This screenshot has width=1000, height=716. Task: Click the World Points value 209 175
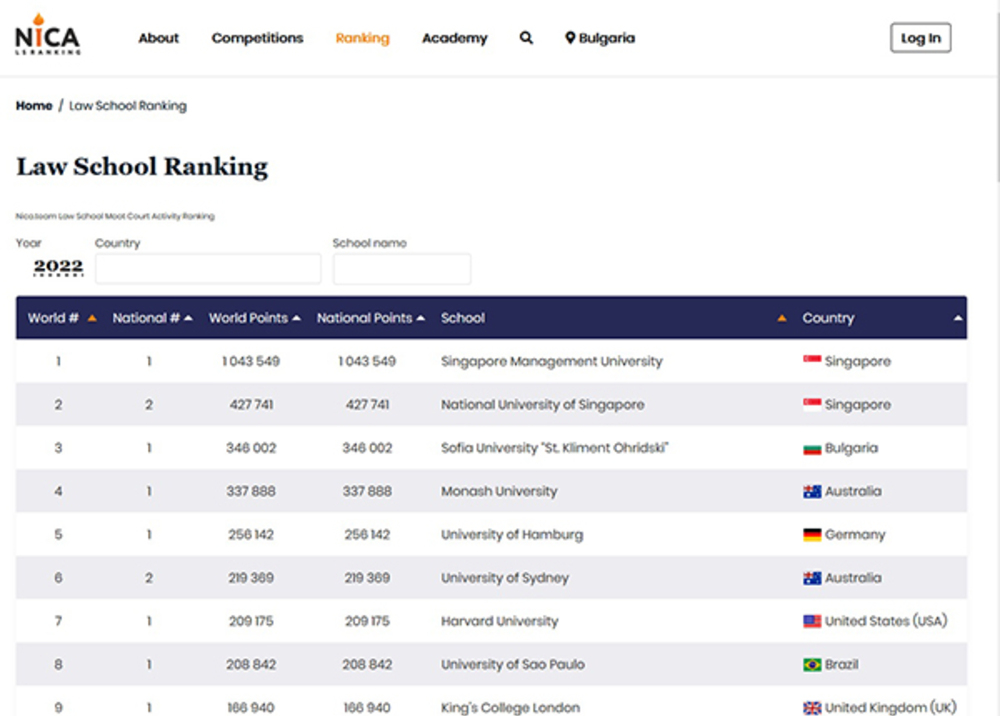251,621
